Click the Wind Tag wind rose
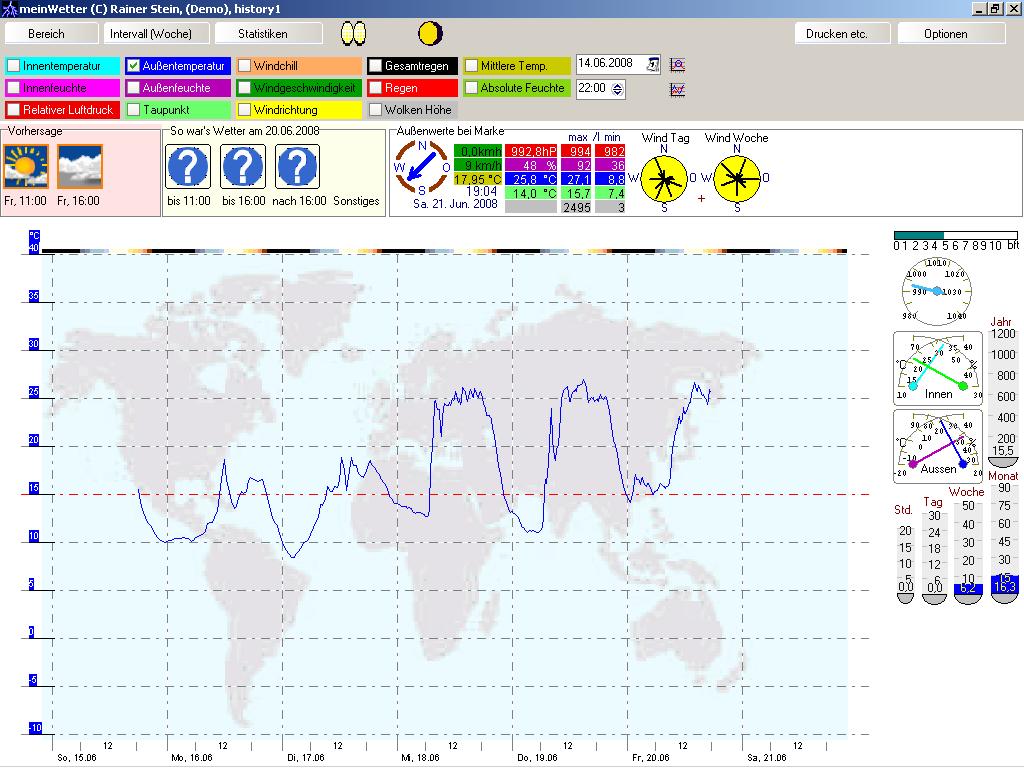Image resolution: width=1024 pixels, height=768 pixels. [664, 178]
